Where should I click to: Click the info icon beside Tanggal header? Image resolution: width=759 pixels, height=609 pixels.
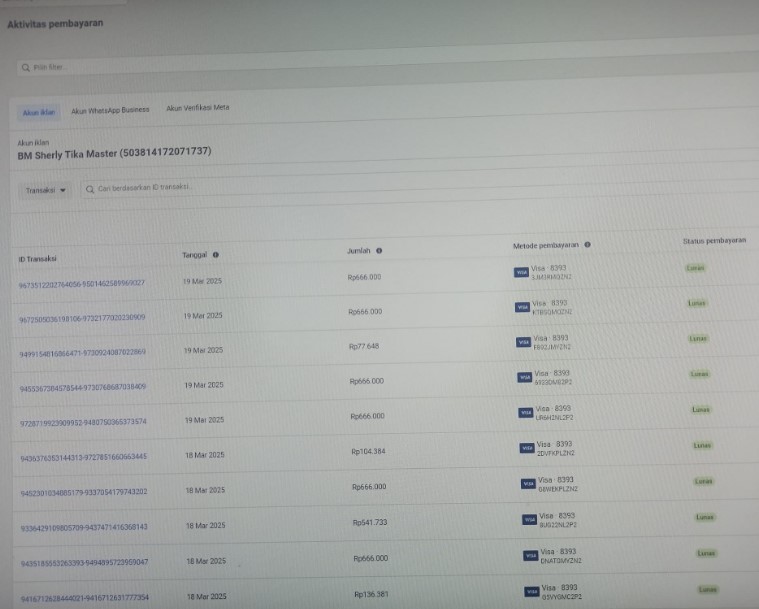click(x=215, y=255)
